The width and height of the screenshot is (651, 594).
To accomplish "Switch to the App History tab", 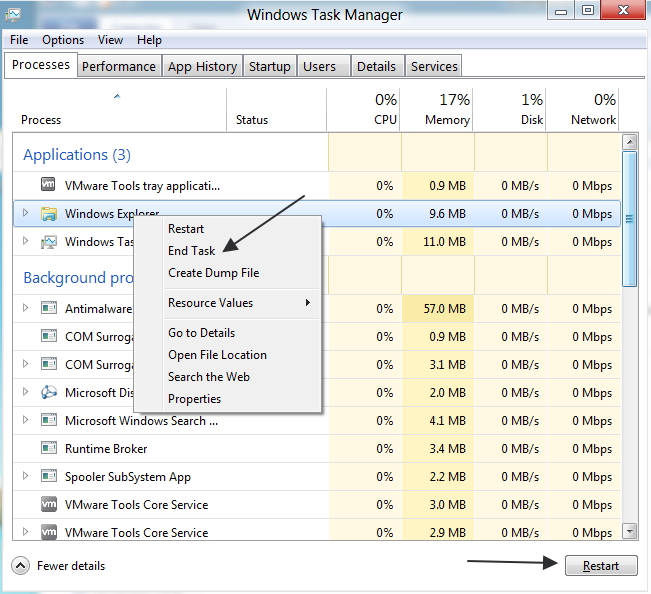I will tap(203, 66).
